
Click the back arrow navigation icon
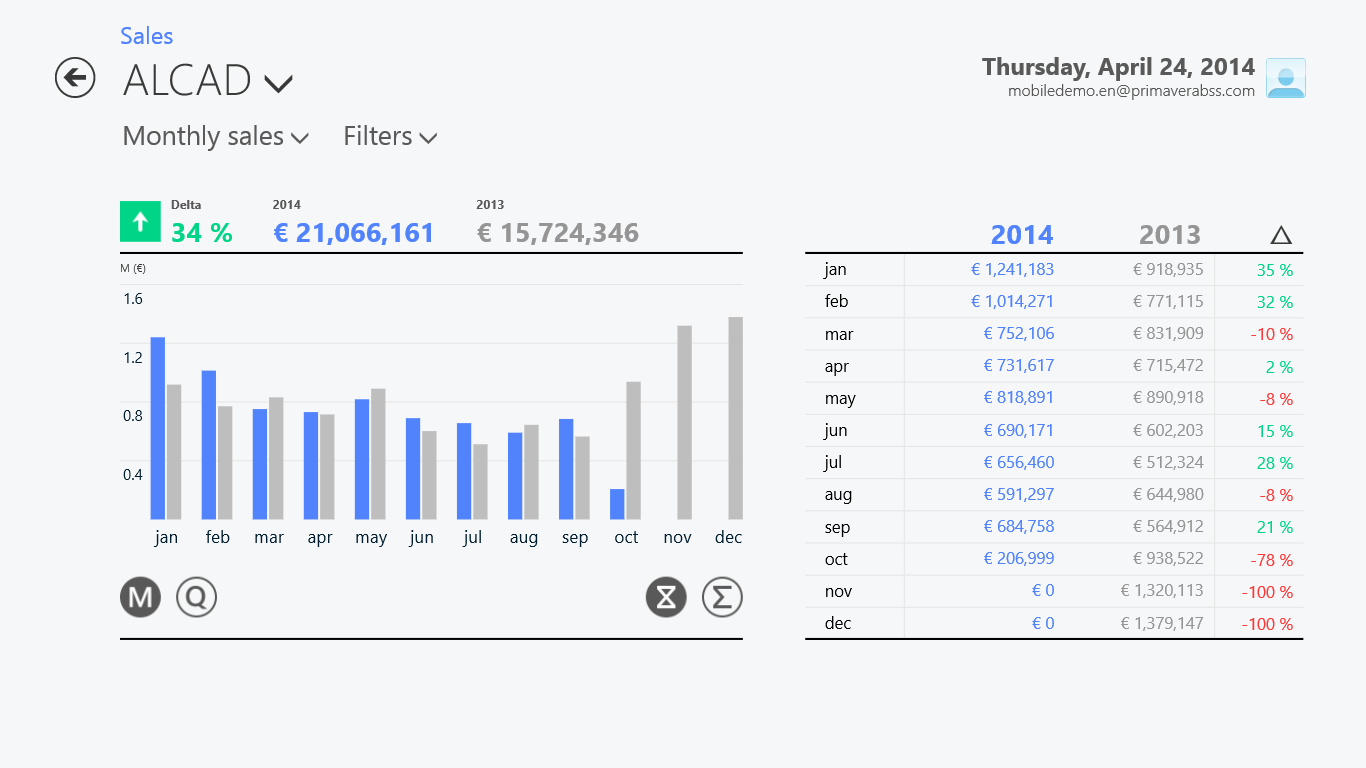(75, 78)
